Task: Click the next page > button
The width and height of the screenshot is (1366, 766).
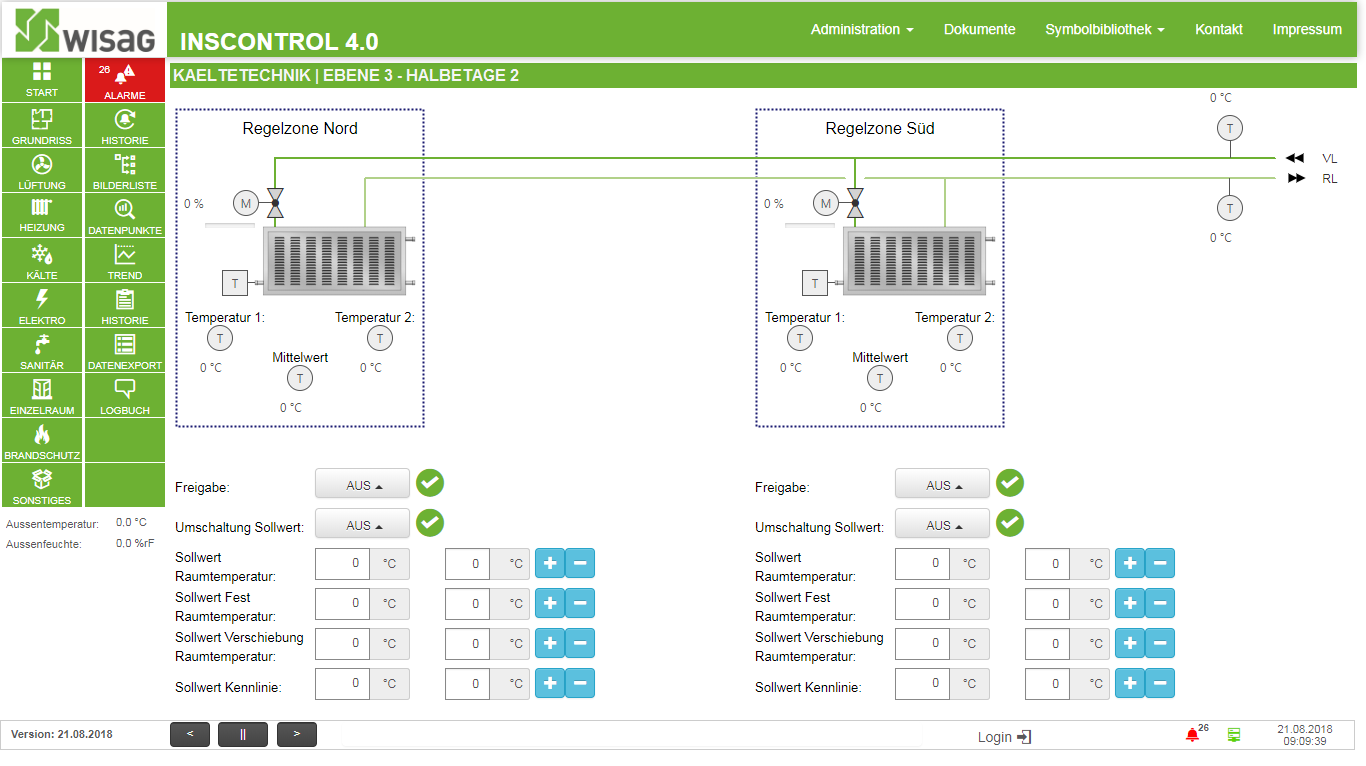Action: [x=296, y=734]
